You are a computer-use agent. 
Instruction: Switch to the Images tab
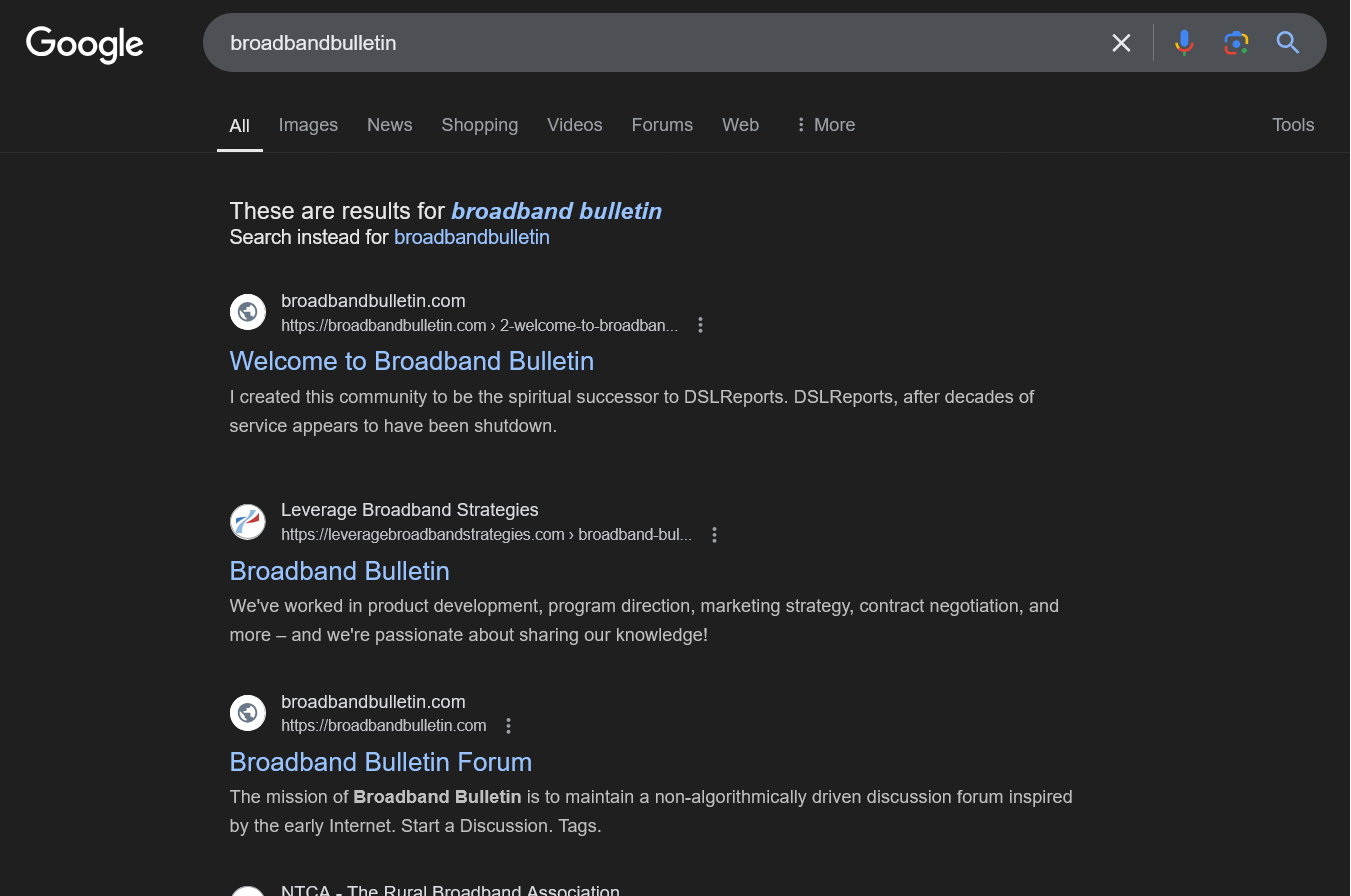[308, 125]
